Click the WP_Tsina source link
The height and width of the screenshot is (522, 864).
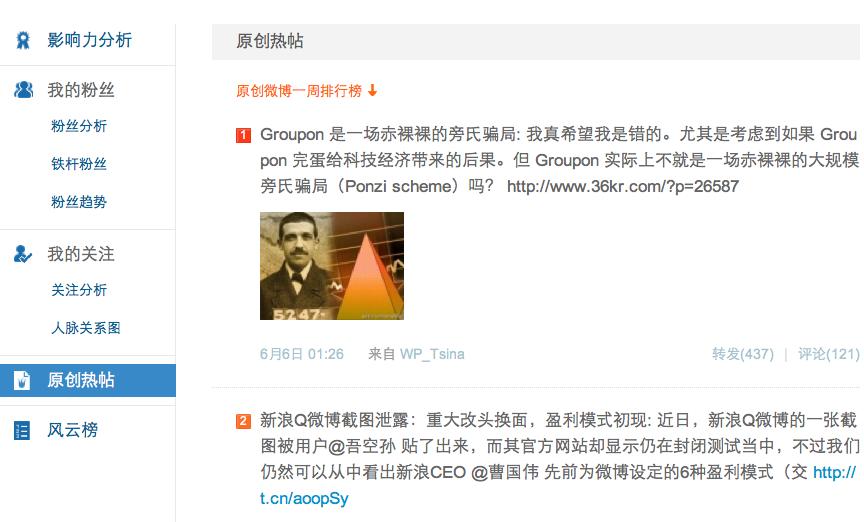(x=432, y=354)
